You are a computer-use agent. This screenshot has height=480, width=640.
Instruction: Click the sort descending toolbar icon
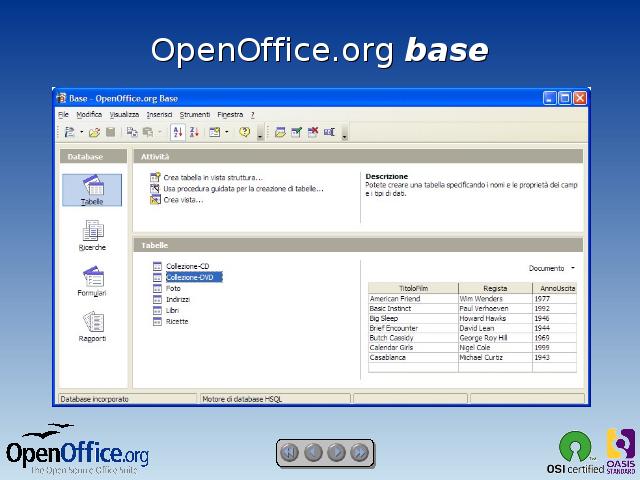pyautogui.click(x=195, y=132)
